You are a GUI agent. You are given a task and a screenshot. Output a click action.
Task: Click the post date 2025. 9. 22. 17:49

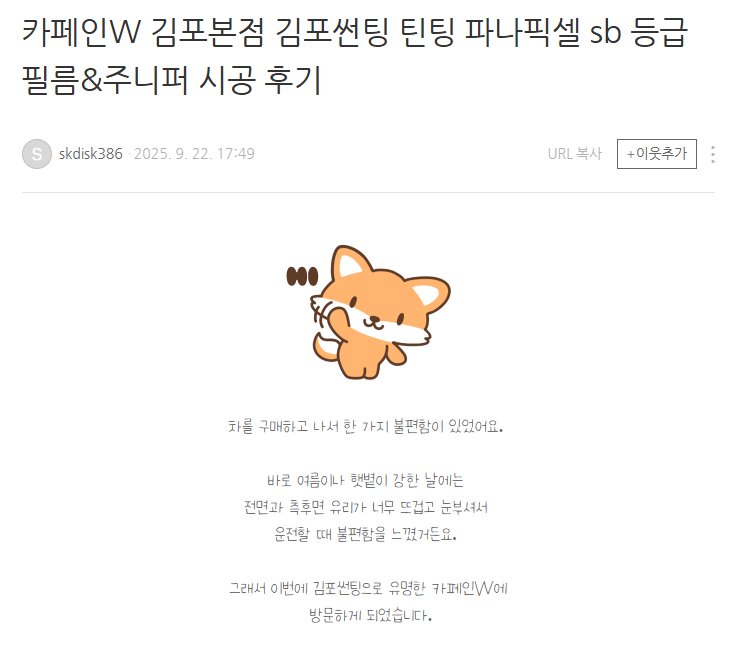click(194, 154)
